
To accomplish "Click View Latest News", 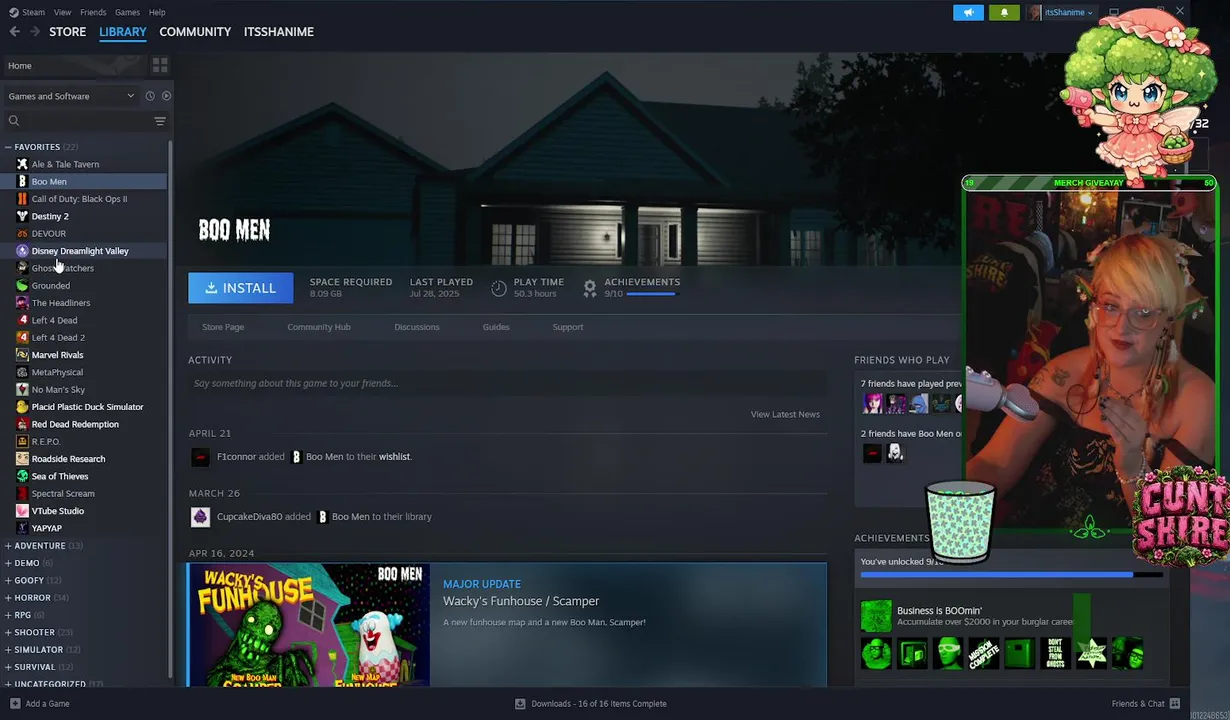I will (x=785, y=414).
